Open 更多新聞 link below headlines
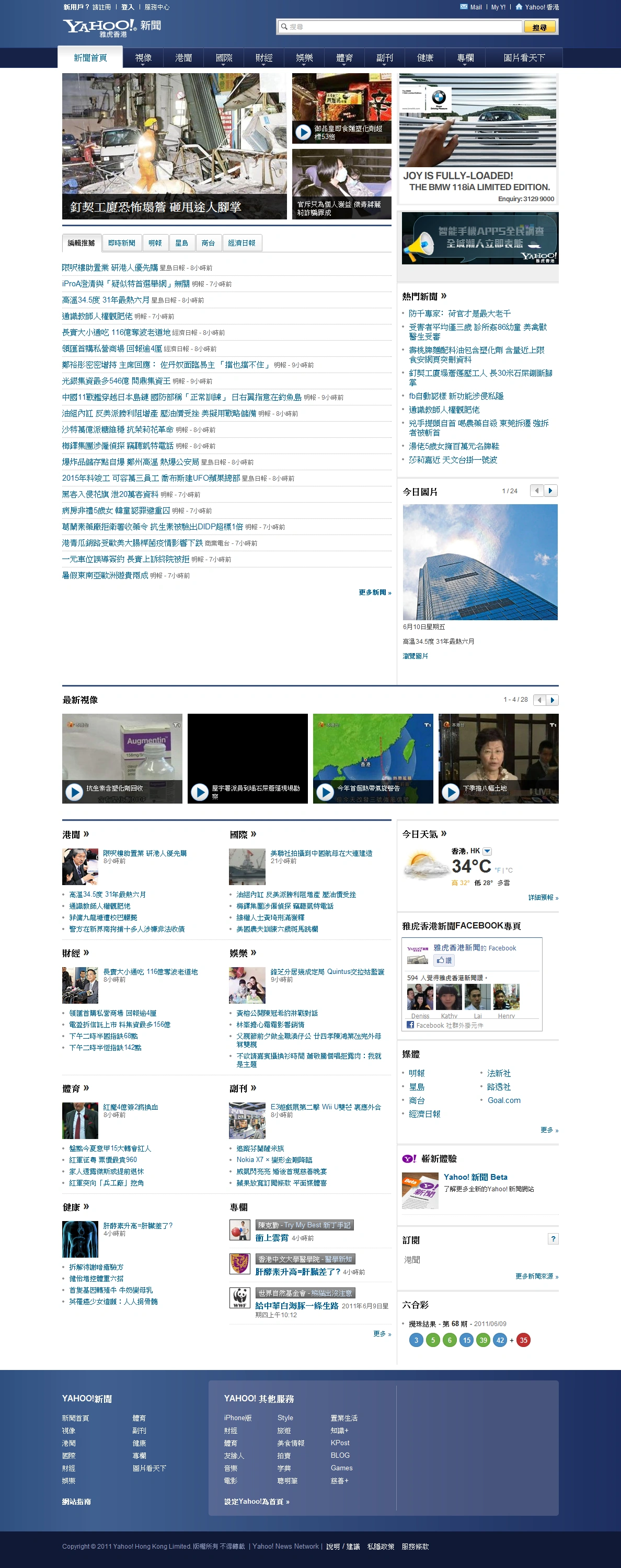621x1568 pixels. (x=375, y=593)
